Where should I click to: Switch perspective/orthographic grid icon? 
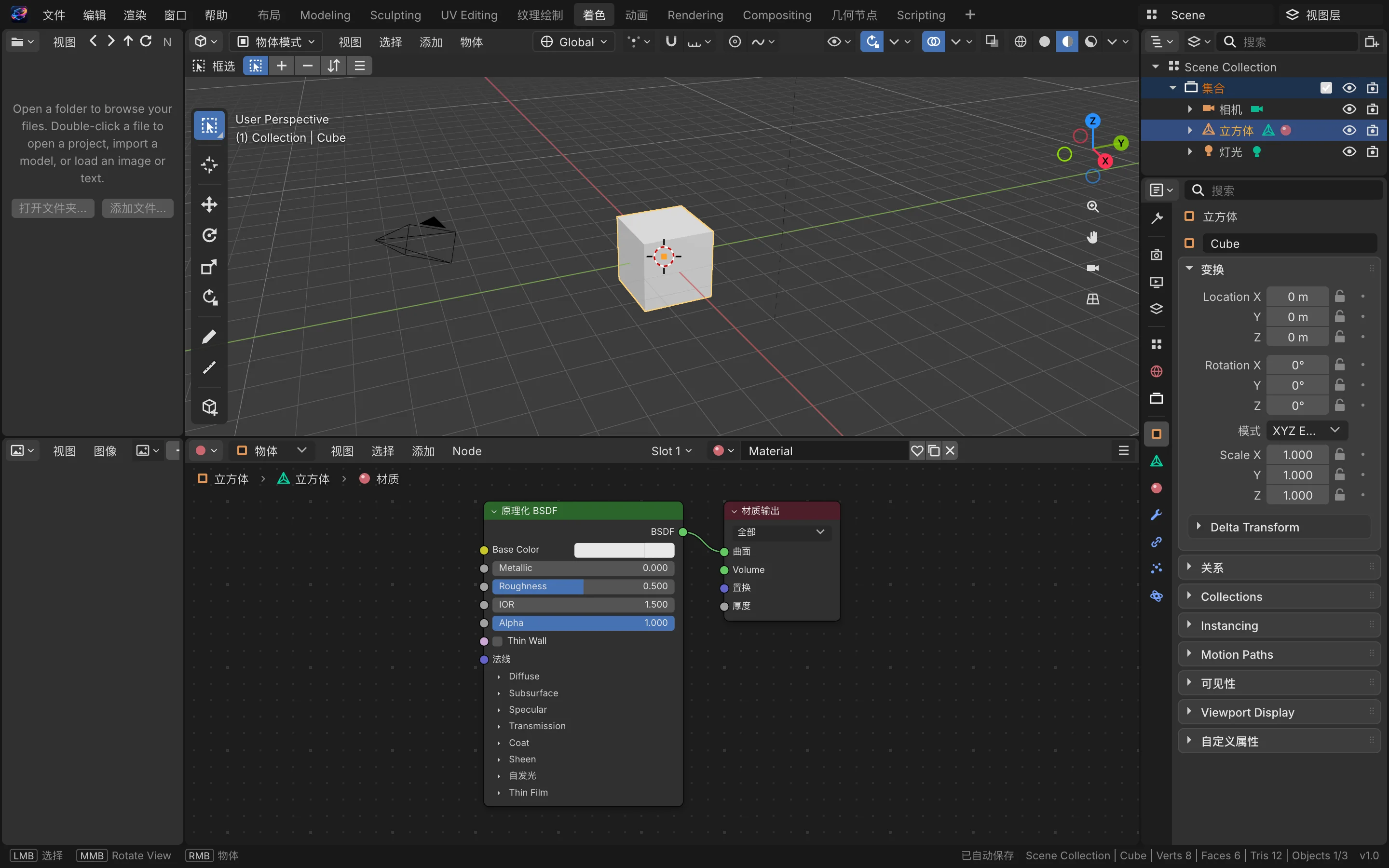click(1093, 299)
